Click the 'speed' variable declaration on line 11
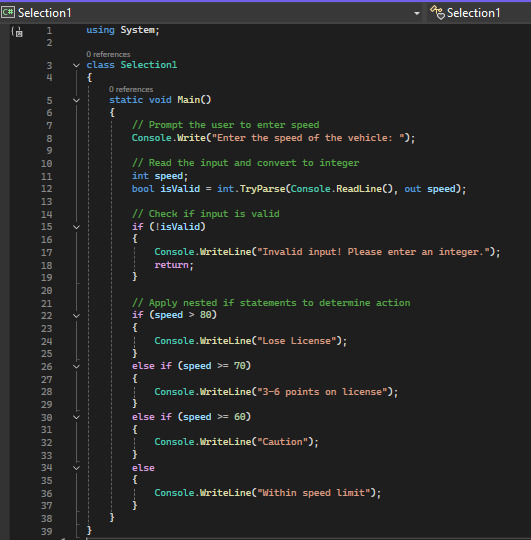 (168, 176)
